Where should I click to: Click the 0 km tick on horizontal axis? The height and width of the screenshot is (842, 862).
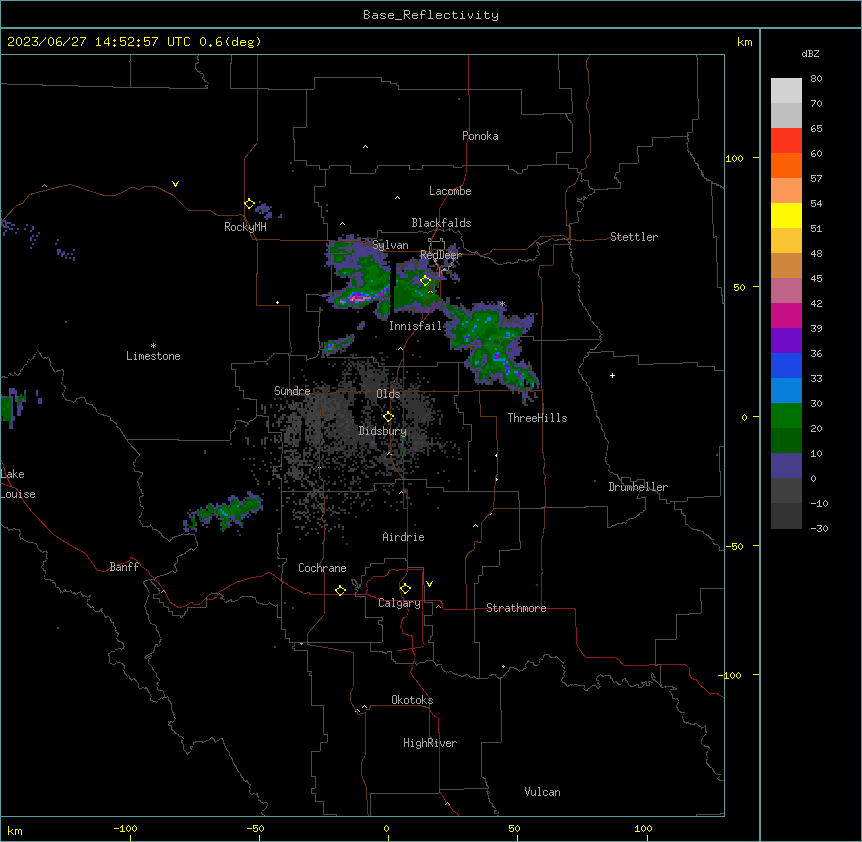click(x=386, y=828)
